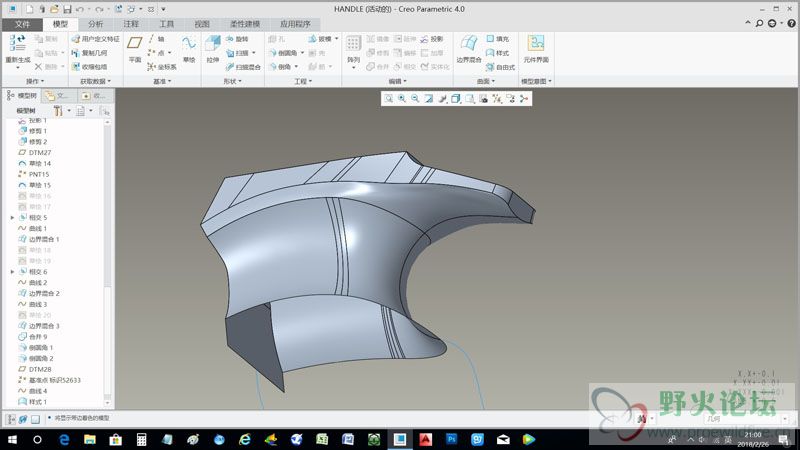800x450 pixels.
Task: Open Calculator from the taskbar
Action: pos(141,439)
